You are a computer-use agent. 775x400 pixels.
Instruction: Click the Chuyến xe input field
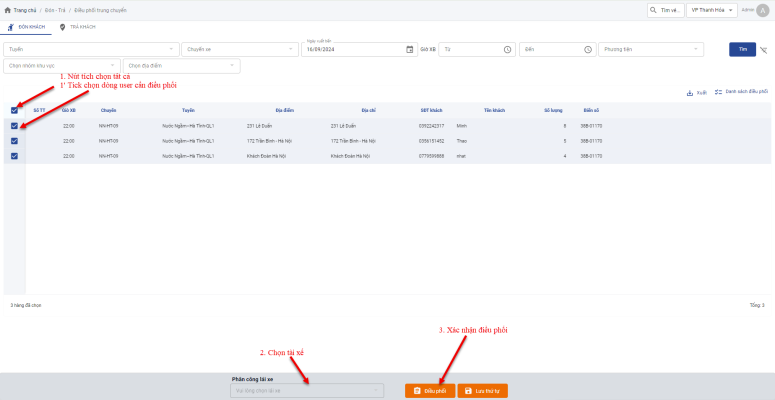click(x=239, y=49)
